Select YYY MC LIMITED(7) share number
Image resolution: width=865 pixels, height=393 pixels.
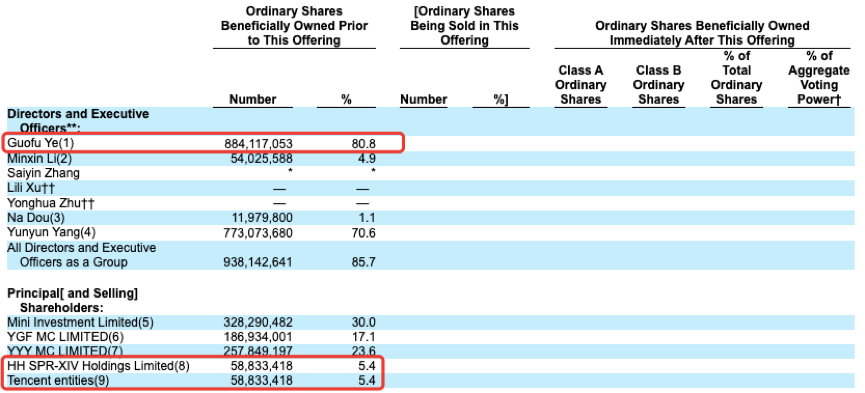pyautogui.click(x=258, y=352)
